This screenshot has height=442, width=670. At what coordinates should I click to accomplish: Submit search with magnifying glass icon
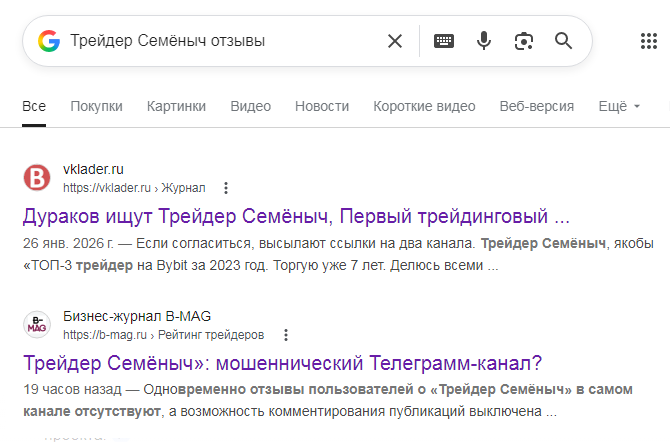click(x=563, y=41)
